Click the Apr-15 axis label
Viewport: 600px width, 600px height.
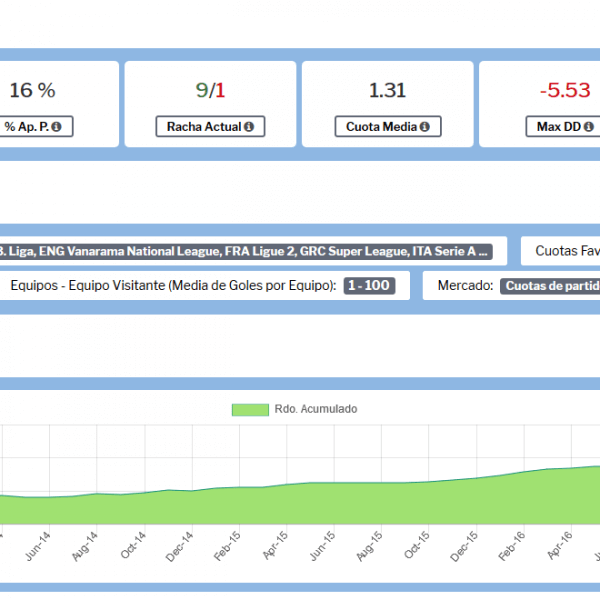tap(275, 546)
